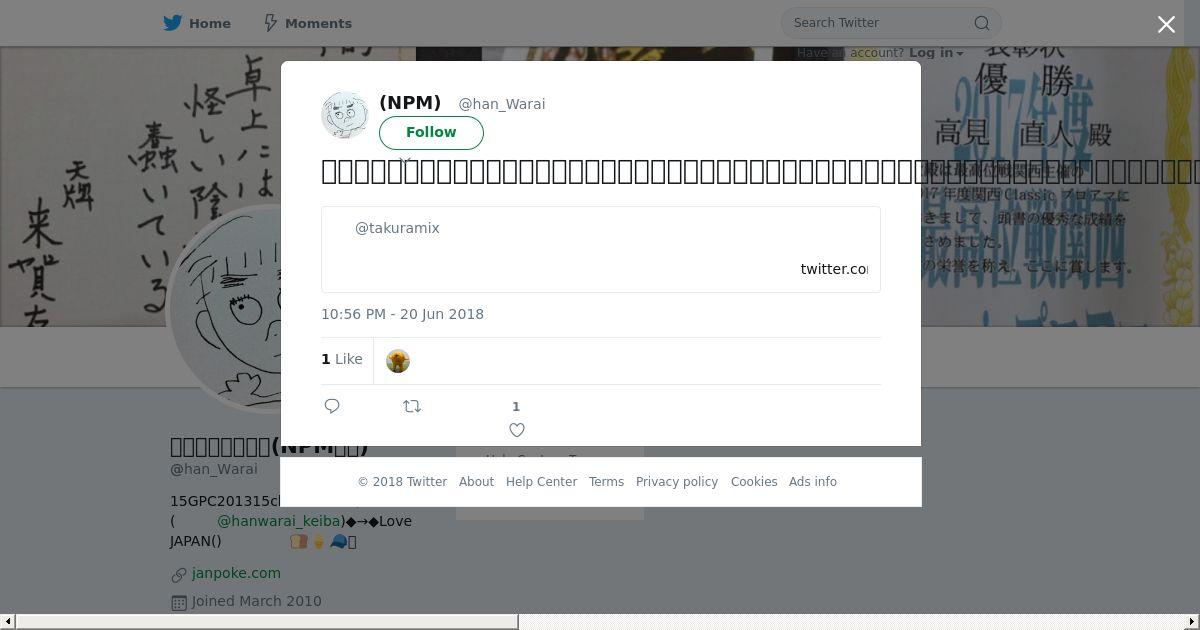Open tweet options chevron below Follow
Screen dimensions: 1200x630
[405, 159]
